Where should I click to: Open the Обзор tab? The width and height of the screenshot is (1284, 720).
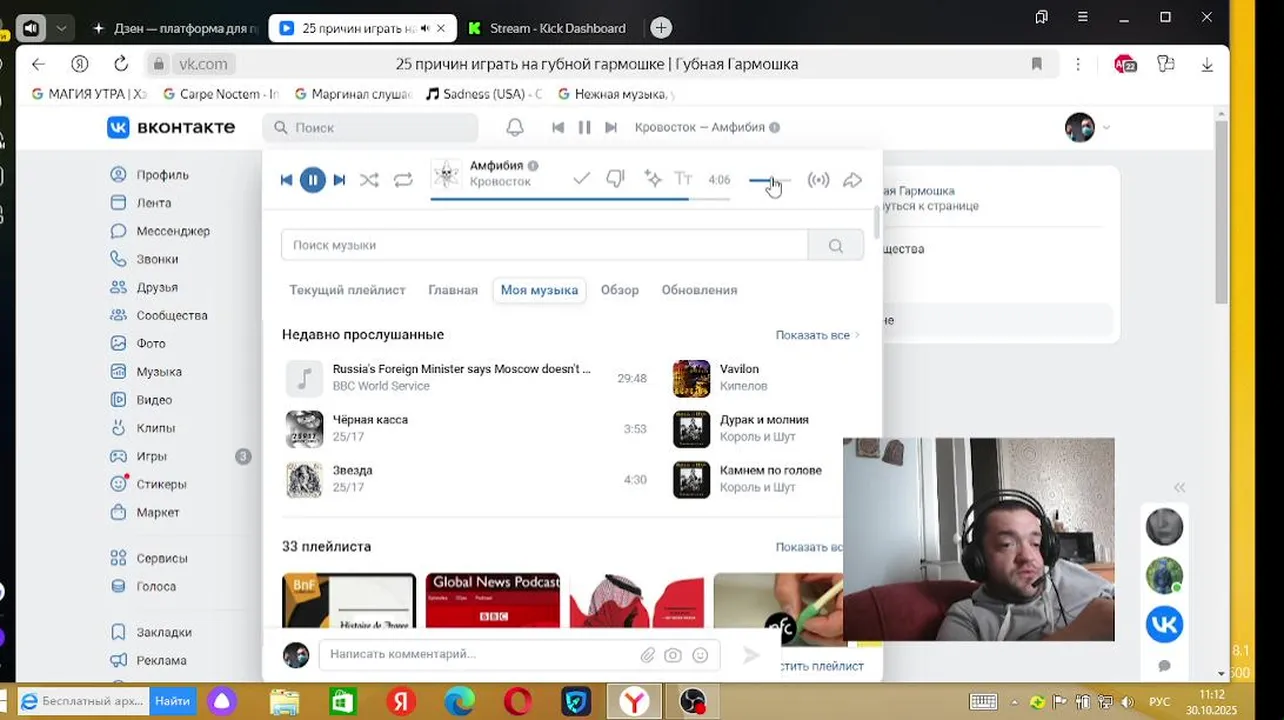pos(620,290)
